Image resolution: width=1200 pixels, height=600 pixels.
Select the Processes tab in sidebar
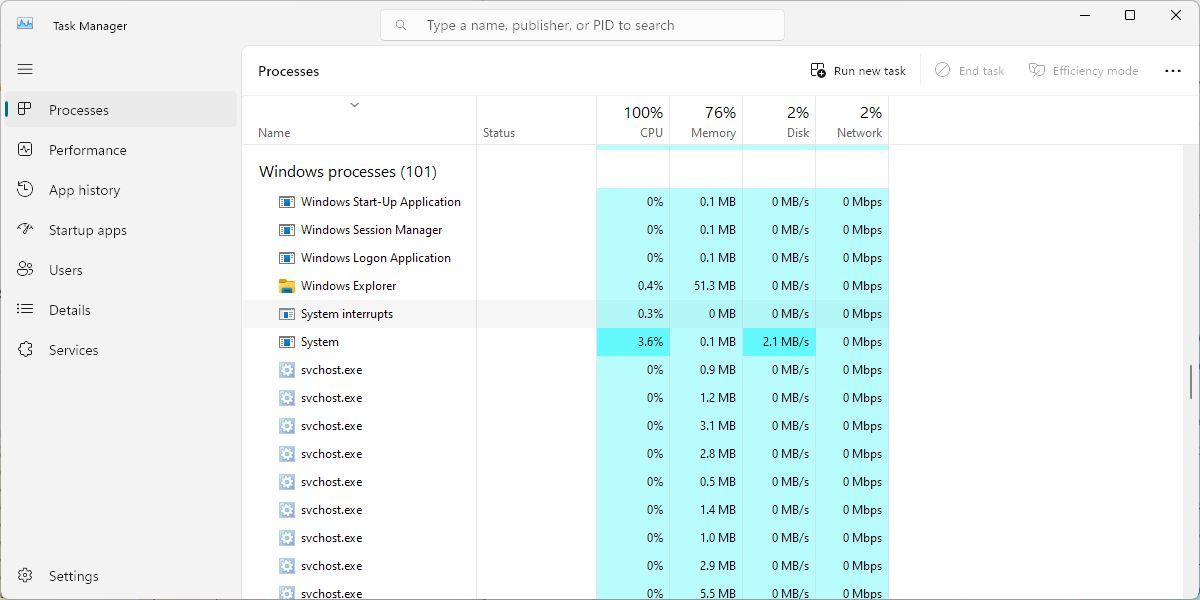(80, 110)
